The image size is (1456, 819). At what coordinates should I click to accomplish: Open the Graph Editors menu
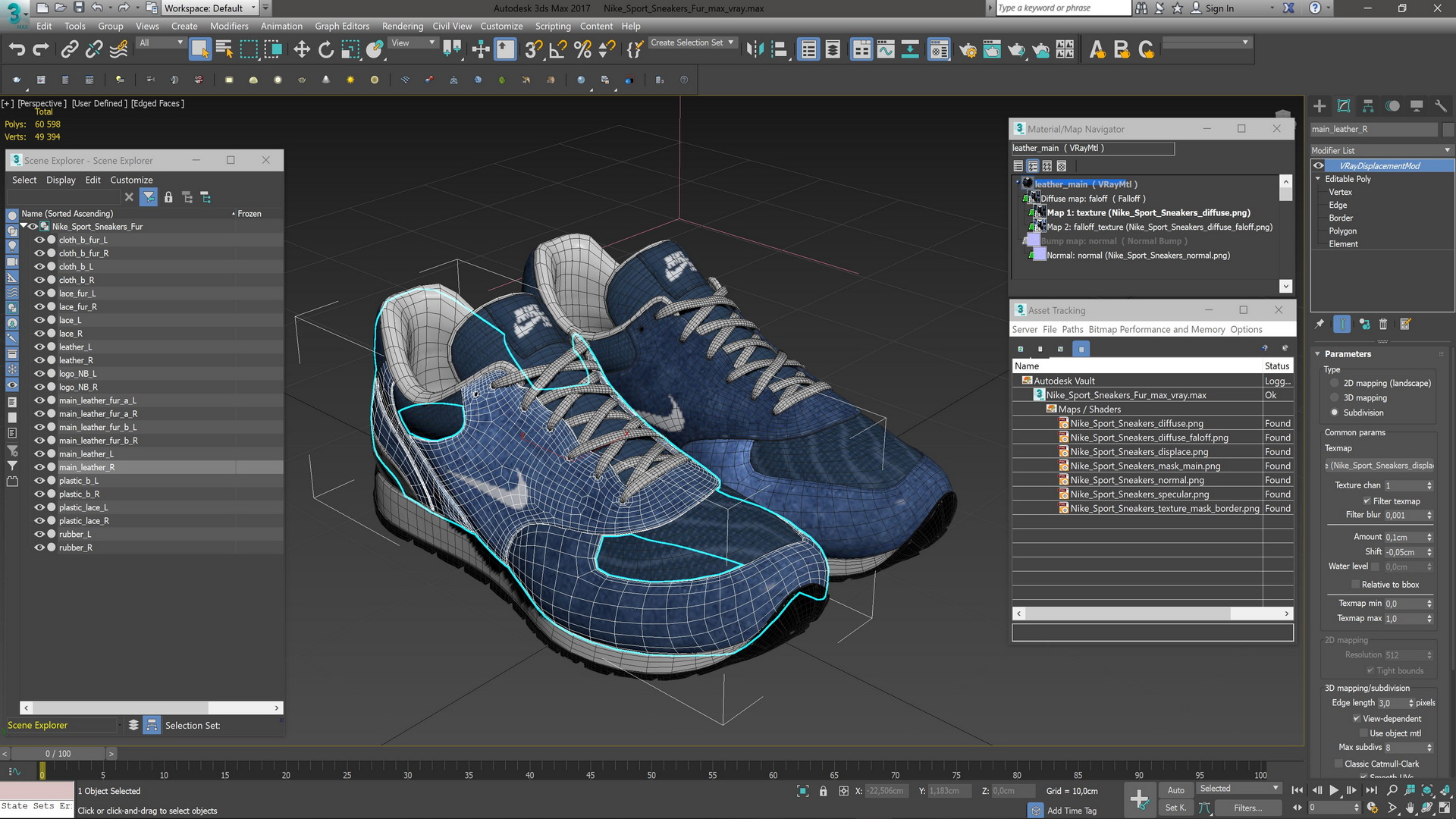pyautogui.click(x=342, y=26)
